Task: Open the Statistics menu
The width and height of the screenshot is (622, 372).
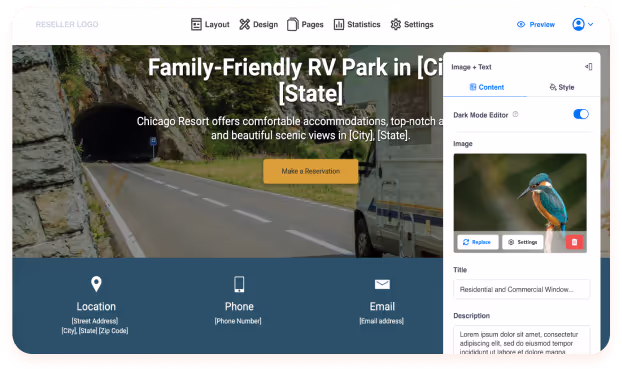Action: click(x=357, y=25)
